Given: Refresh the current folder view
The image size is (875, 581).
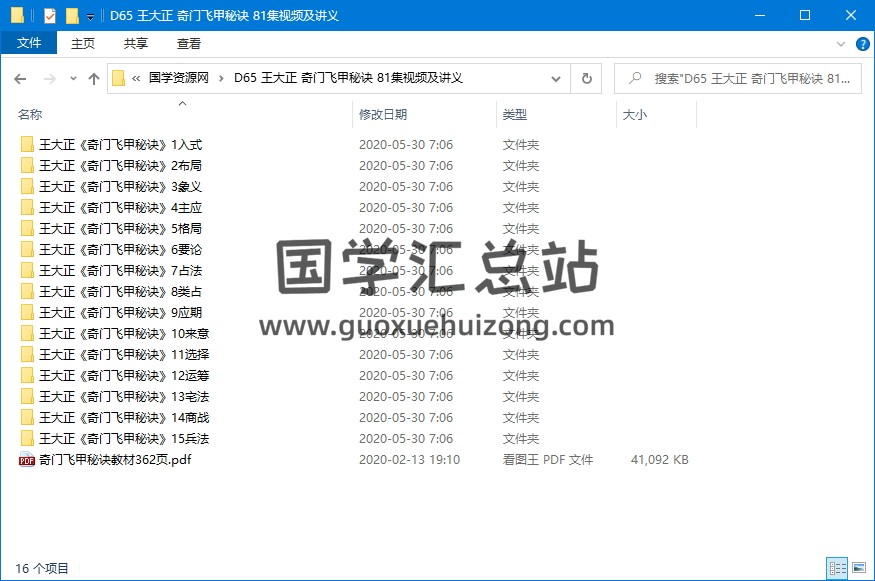Looking at the screenshot, I should pos(586,78).
